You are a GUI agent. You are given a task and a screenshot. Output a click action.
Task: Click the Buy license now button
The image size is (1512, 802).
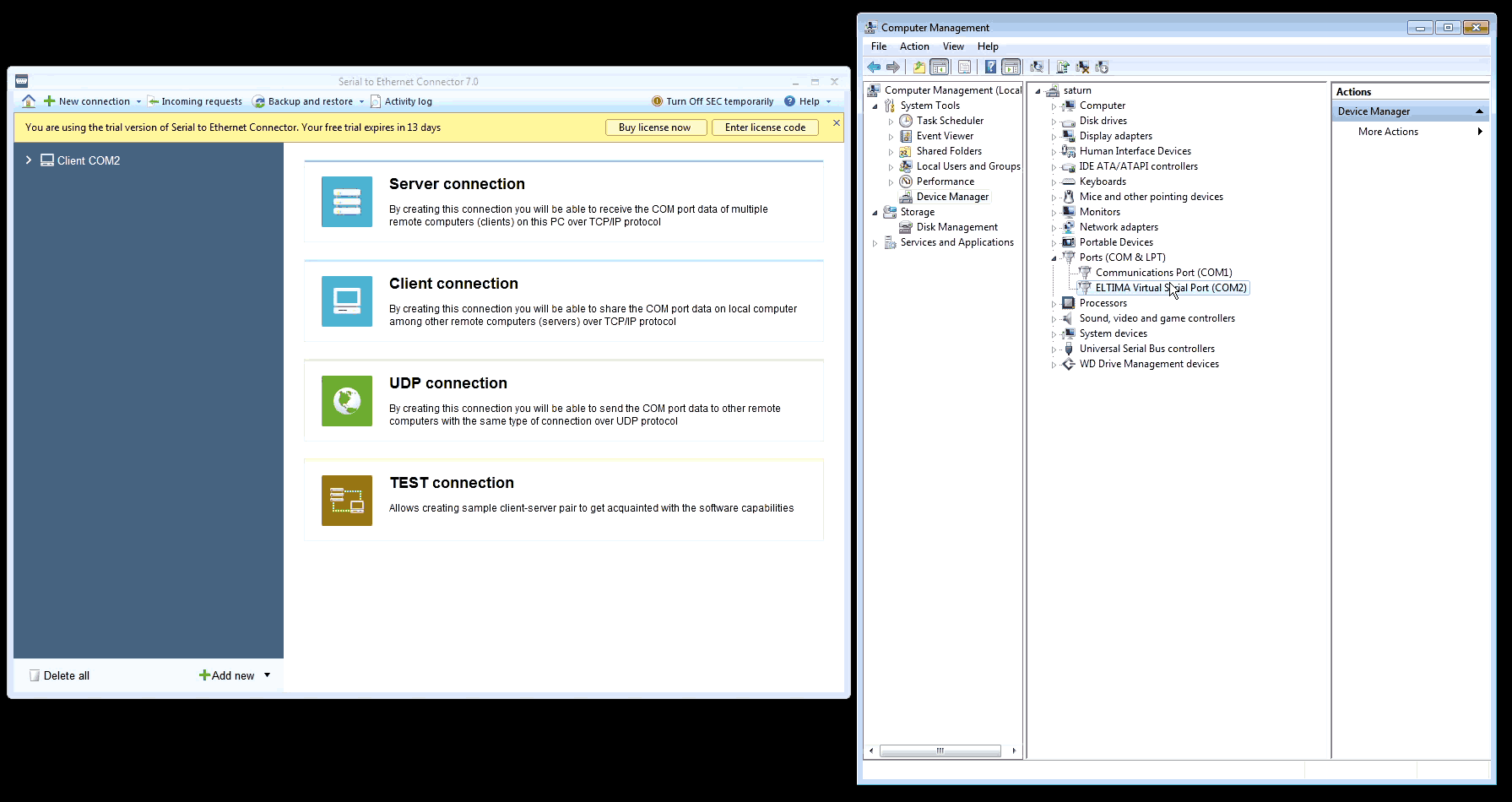654,127
